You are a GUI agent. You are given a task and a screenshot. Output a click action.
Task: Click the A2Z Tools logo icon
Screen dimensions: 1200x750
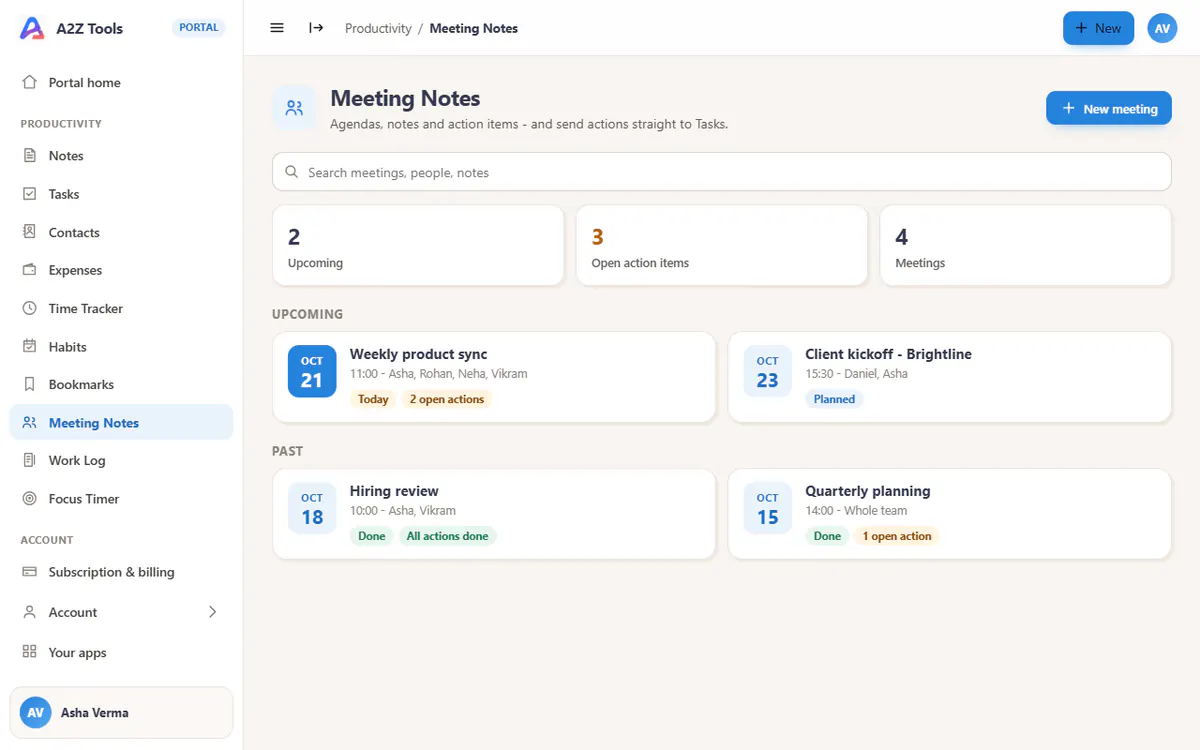pos(32,28)
